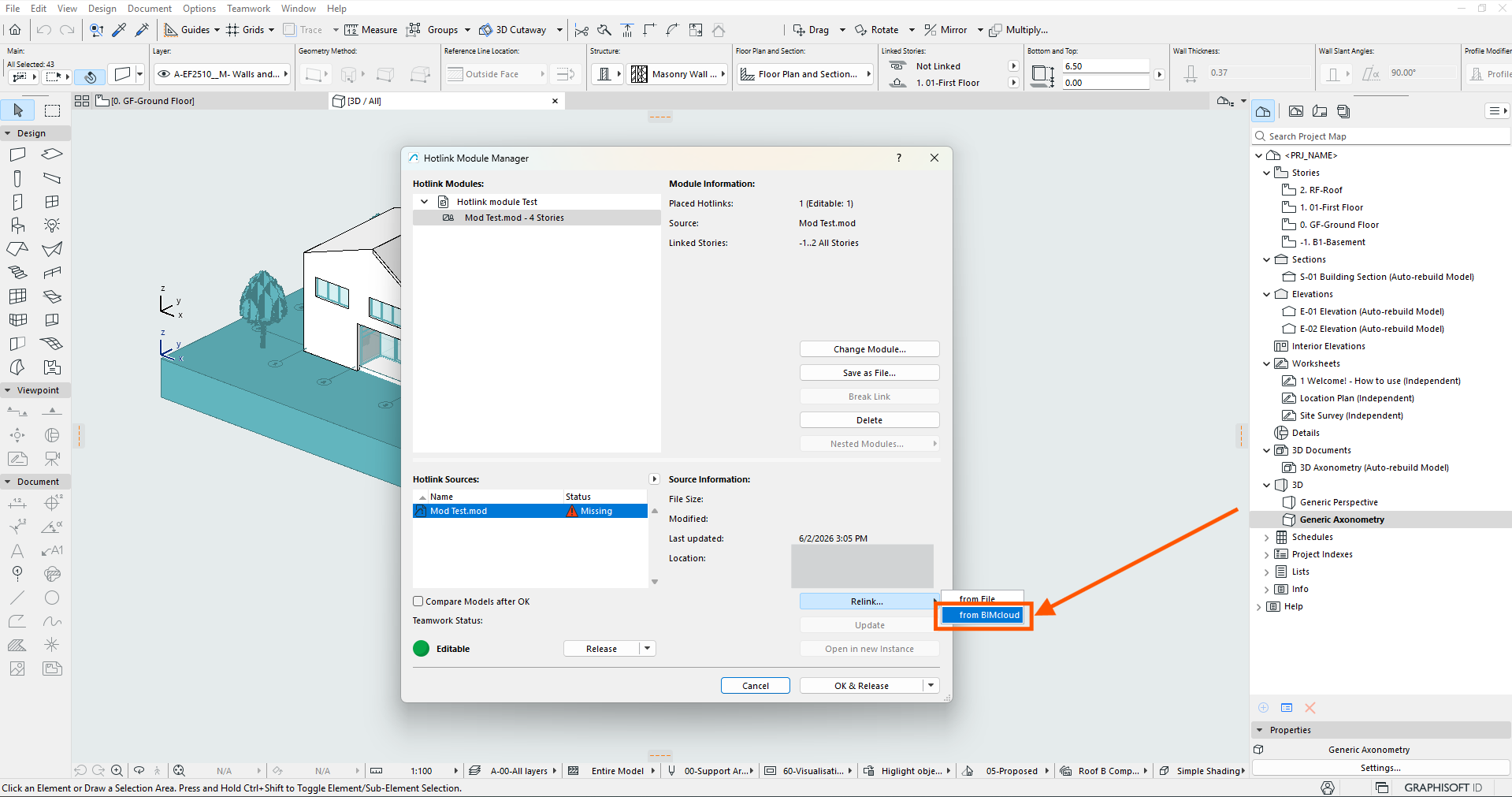The width and height of the screenshot is (1512, 797).
Task: Open E-01 Elevation in Navigator
Action: coord(1371,311)
